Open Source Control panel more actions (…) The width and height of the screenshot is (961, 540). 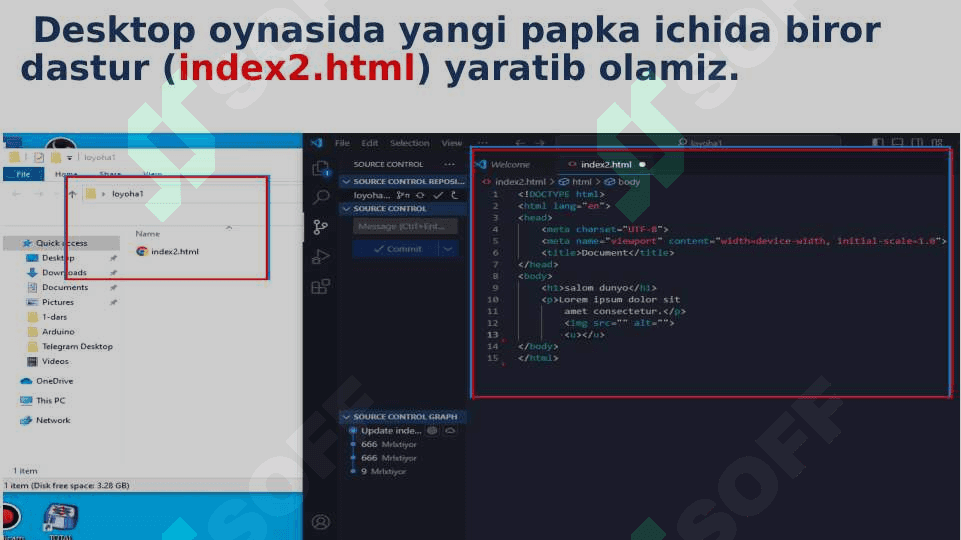(x=449, y=164)
